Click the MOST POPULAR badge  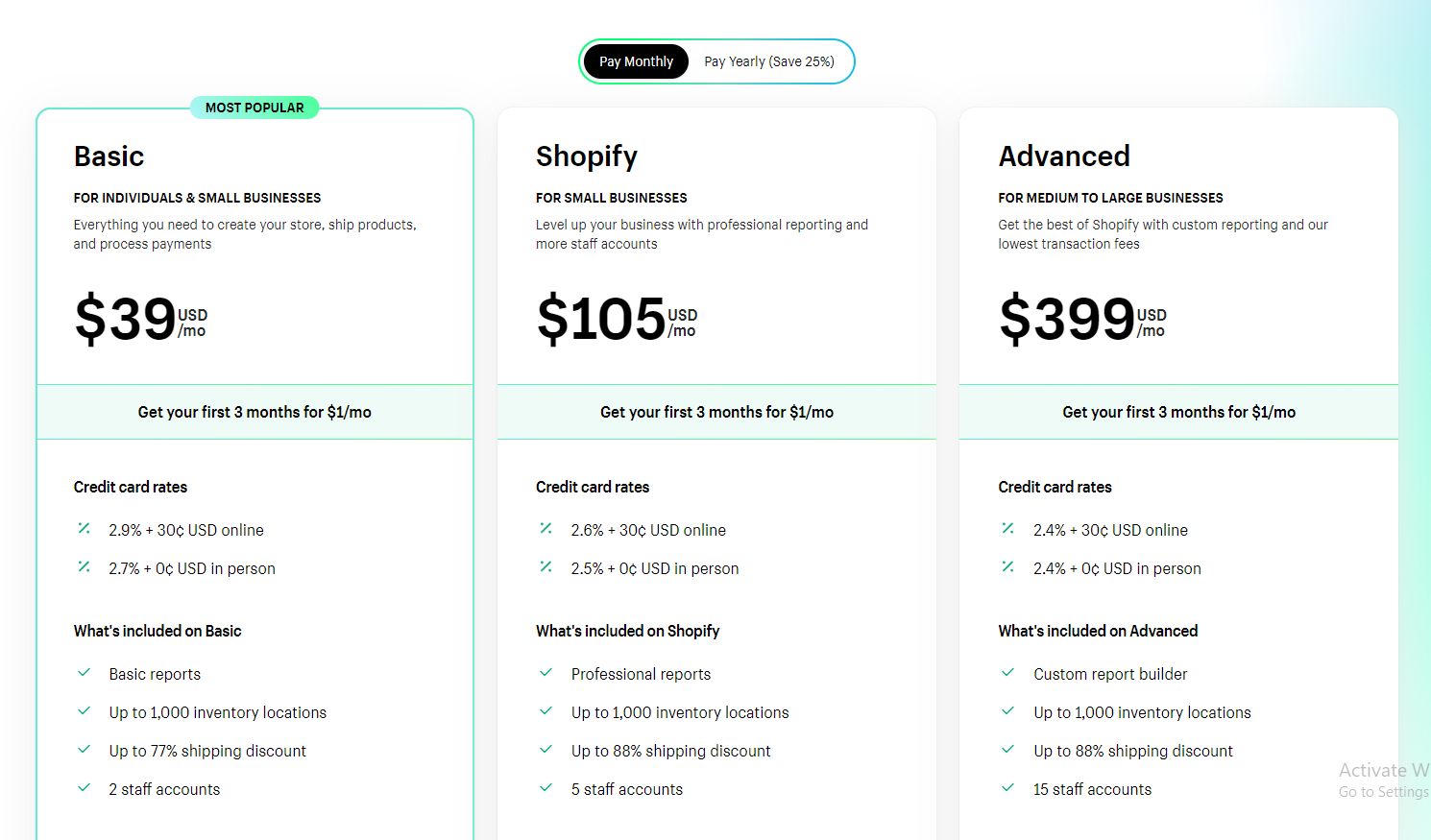[x=255, y=108]
